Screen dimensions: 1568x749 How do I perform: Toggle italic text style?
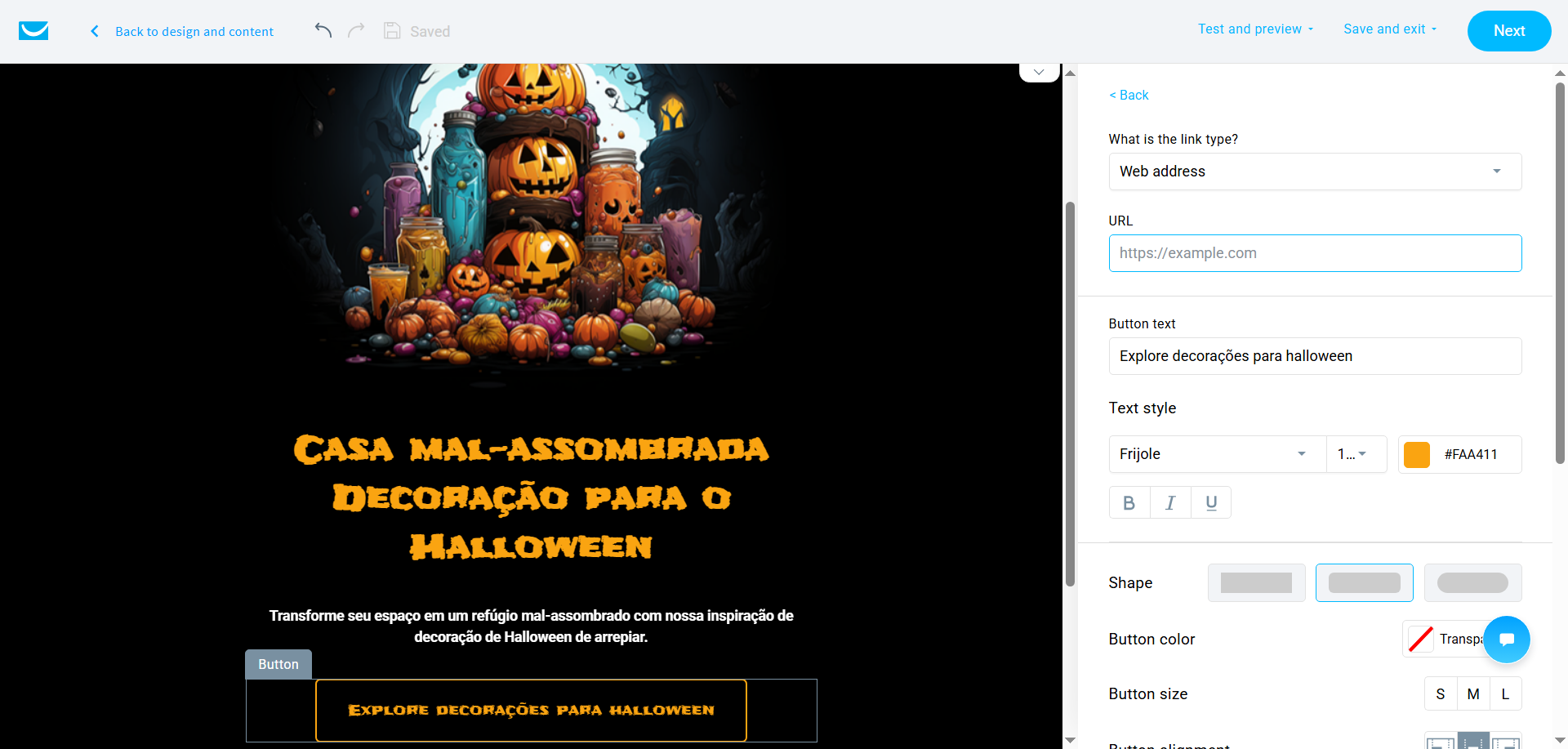point(1169,503)
